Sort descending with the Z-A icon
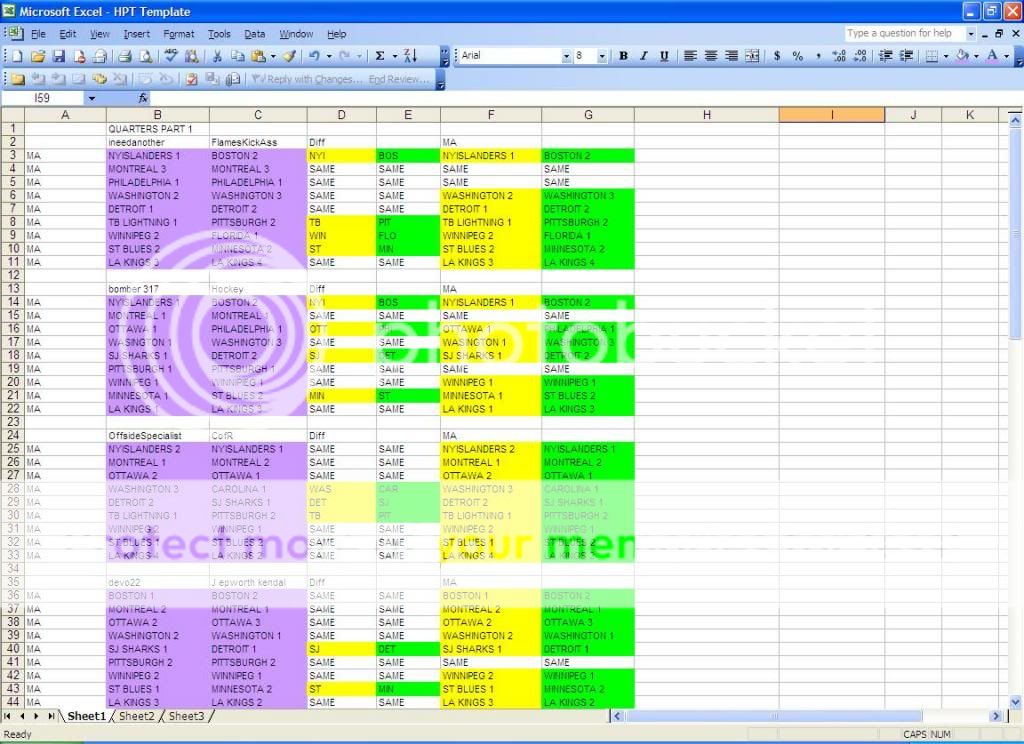Screen dimensions: 1024x744 pyautogui.click(x=410, y=56)
